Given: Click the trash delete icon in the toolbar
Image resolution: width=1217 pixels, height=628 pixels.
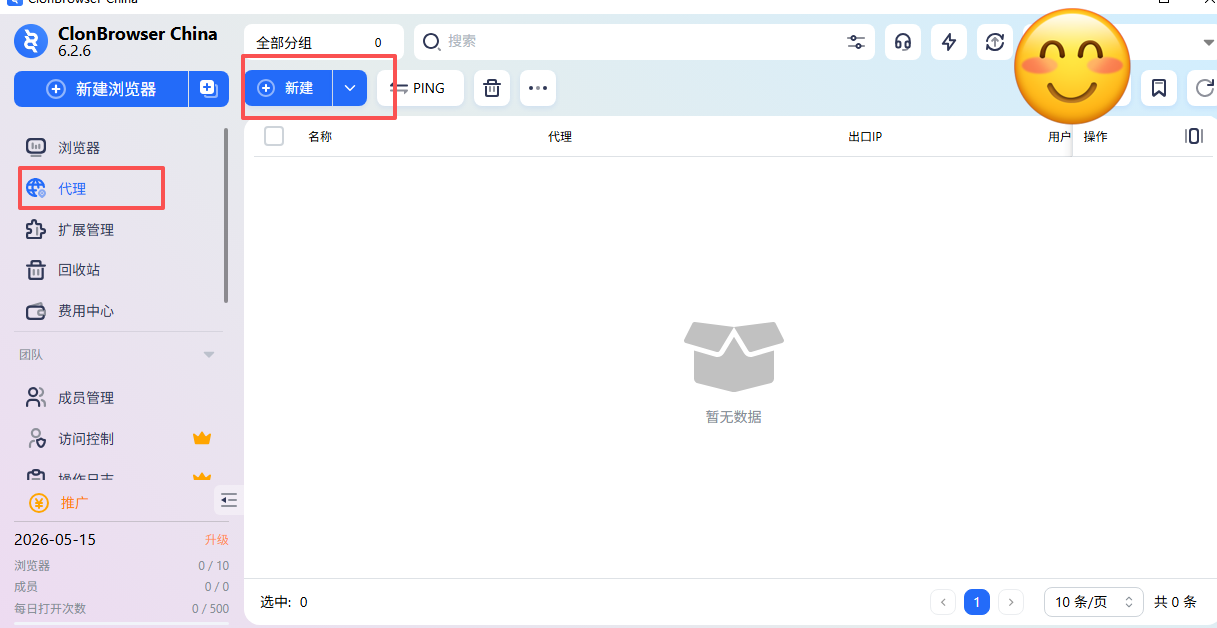Looking at the screenshot, I should click(491, 88).
